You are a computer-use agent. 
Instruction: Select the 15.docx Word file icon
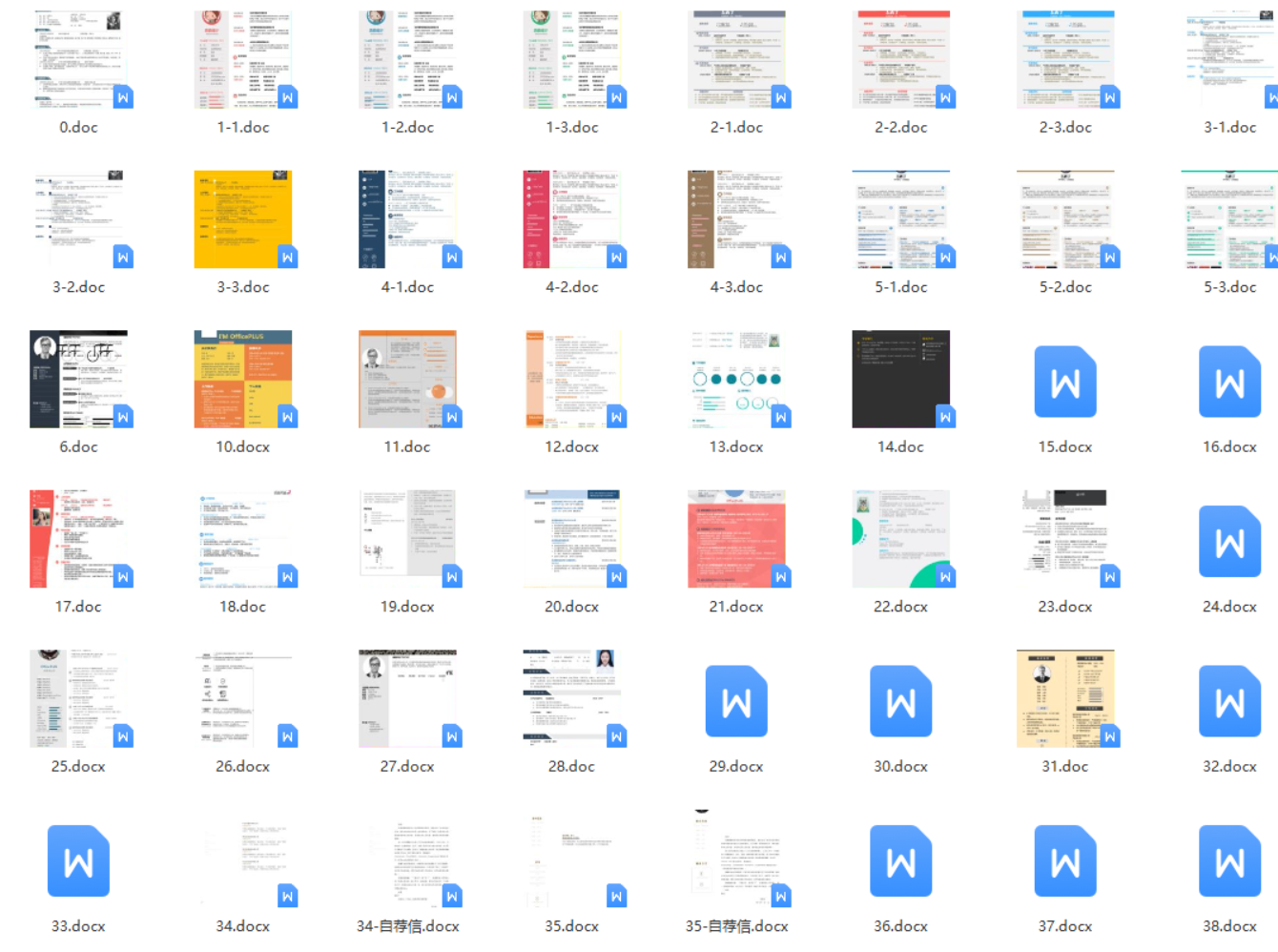[x=1064, y=382]
